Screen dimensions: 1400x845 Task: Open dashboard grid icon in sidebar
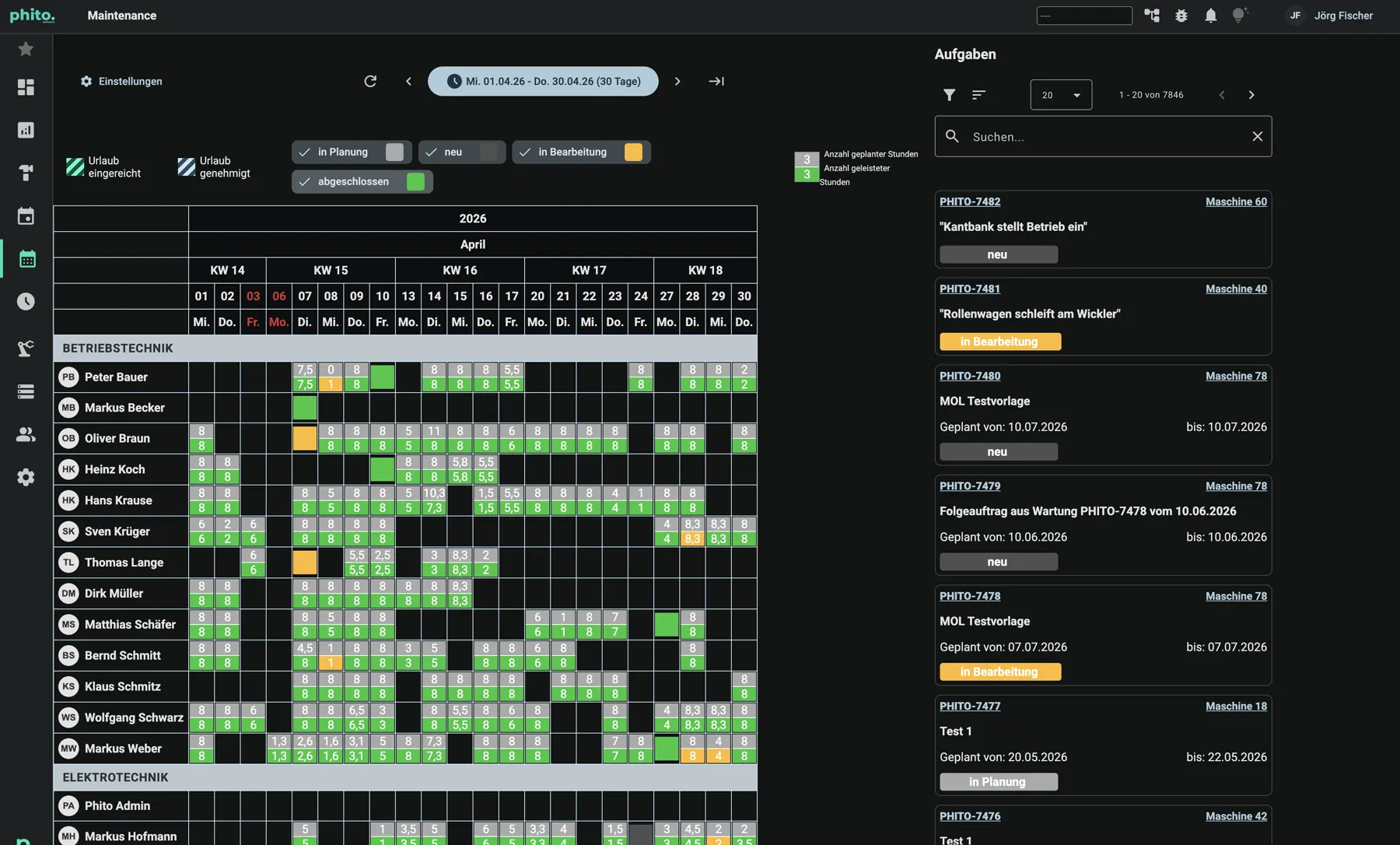26,87
